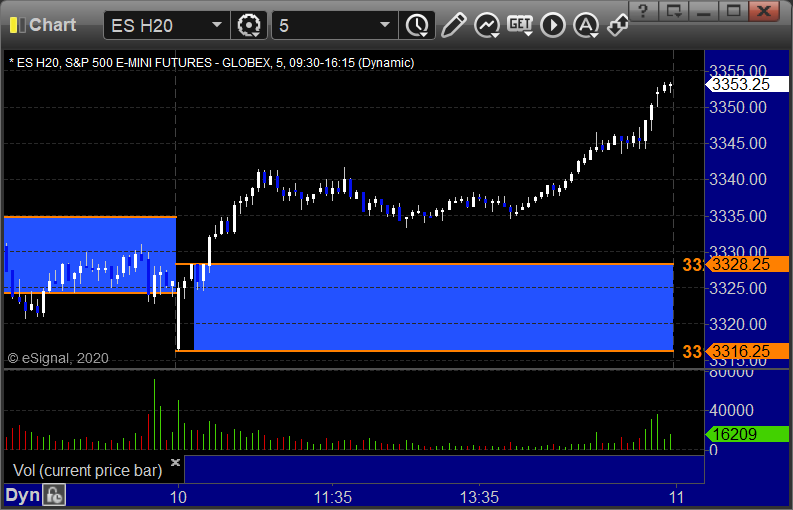Viewport: 793px width, 510px height.
Task: Click the 13:35 time axis label
Action: pos(479,497)
